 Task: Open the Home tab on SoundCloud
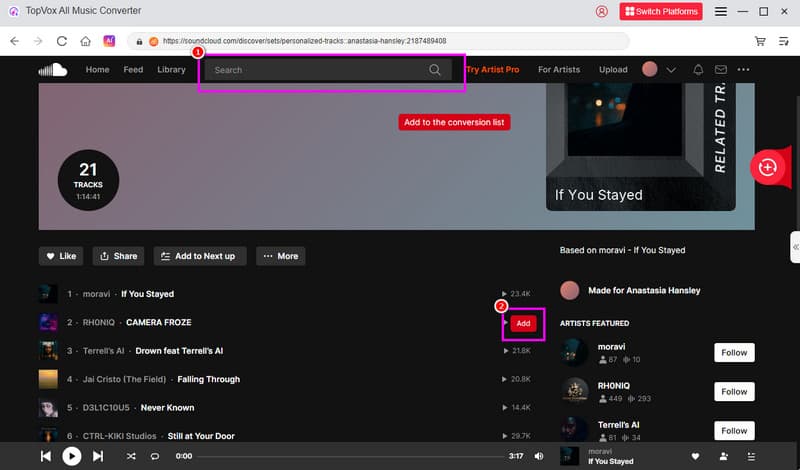(97, 69)
